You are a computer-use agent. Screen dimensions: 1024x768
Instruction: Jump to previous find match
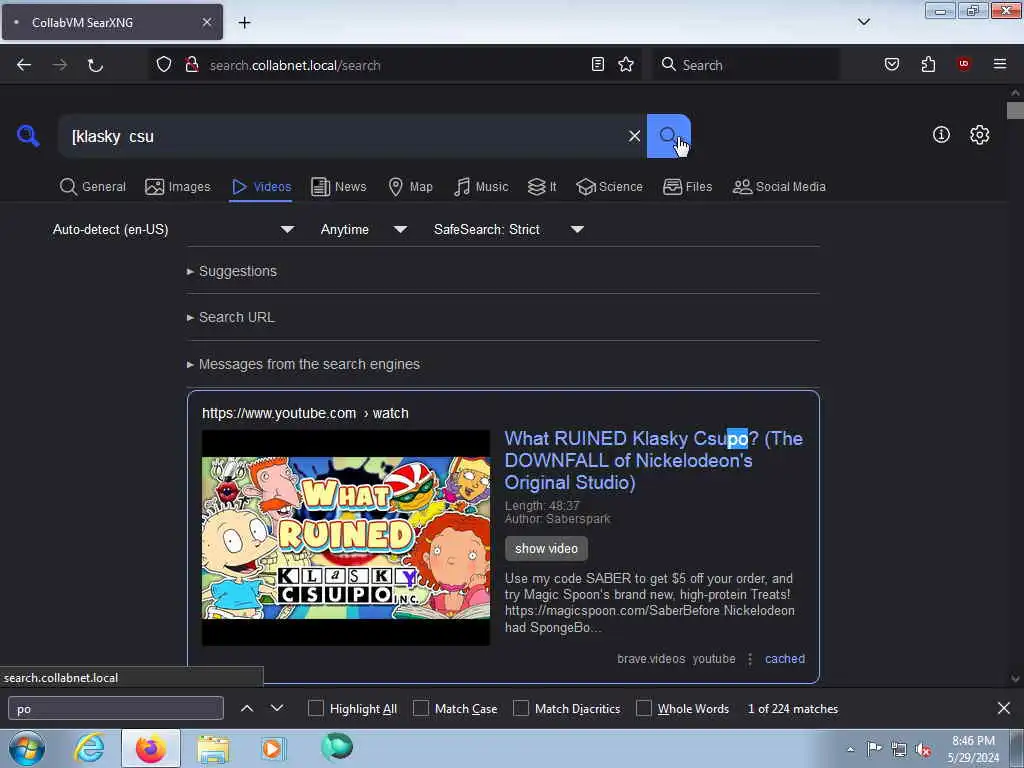pos(247,708)
